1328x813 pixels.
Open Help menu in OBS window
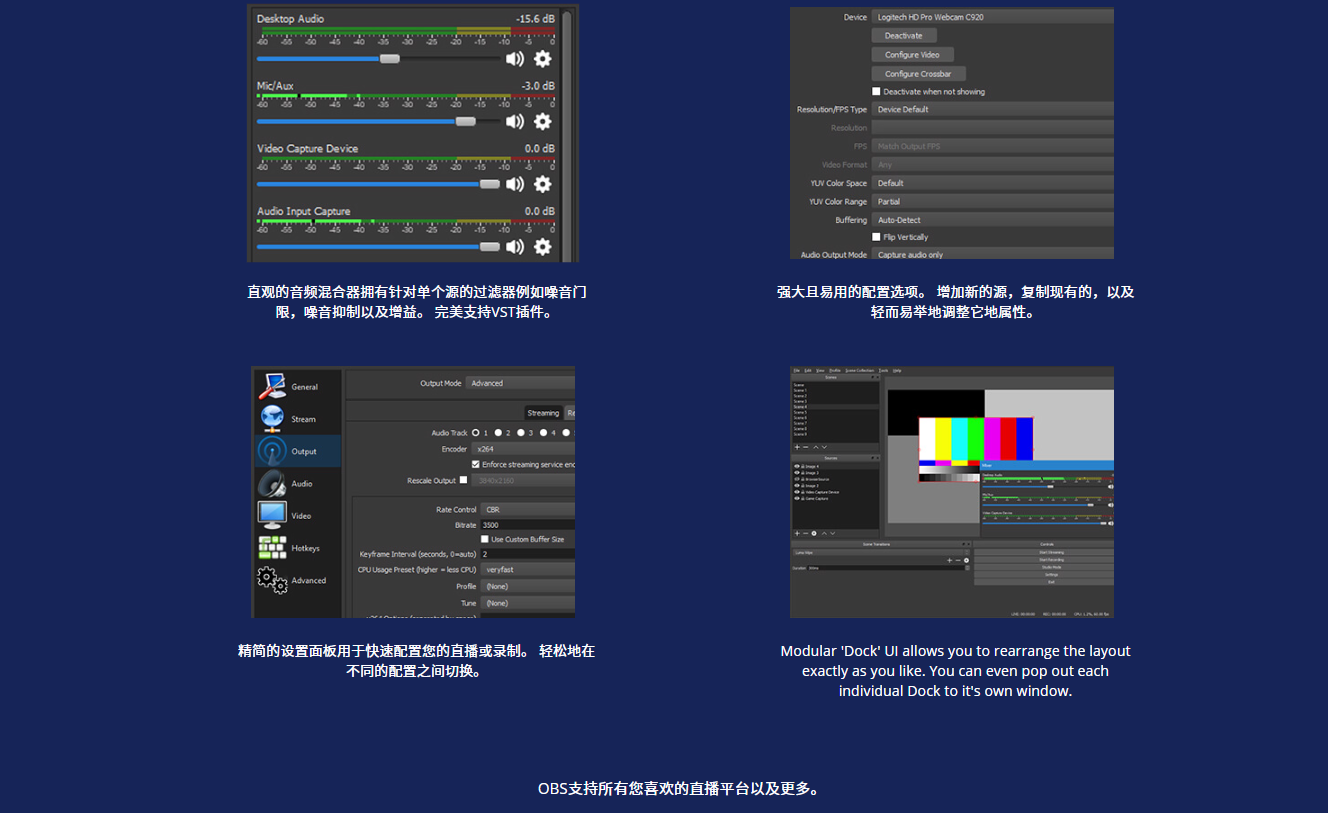(x=897, y=370)
